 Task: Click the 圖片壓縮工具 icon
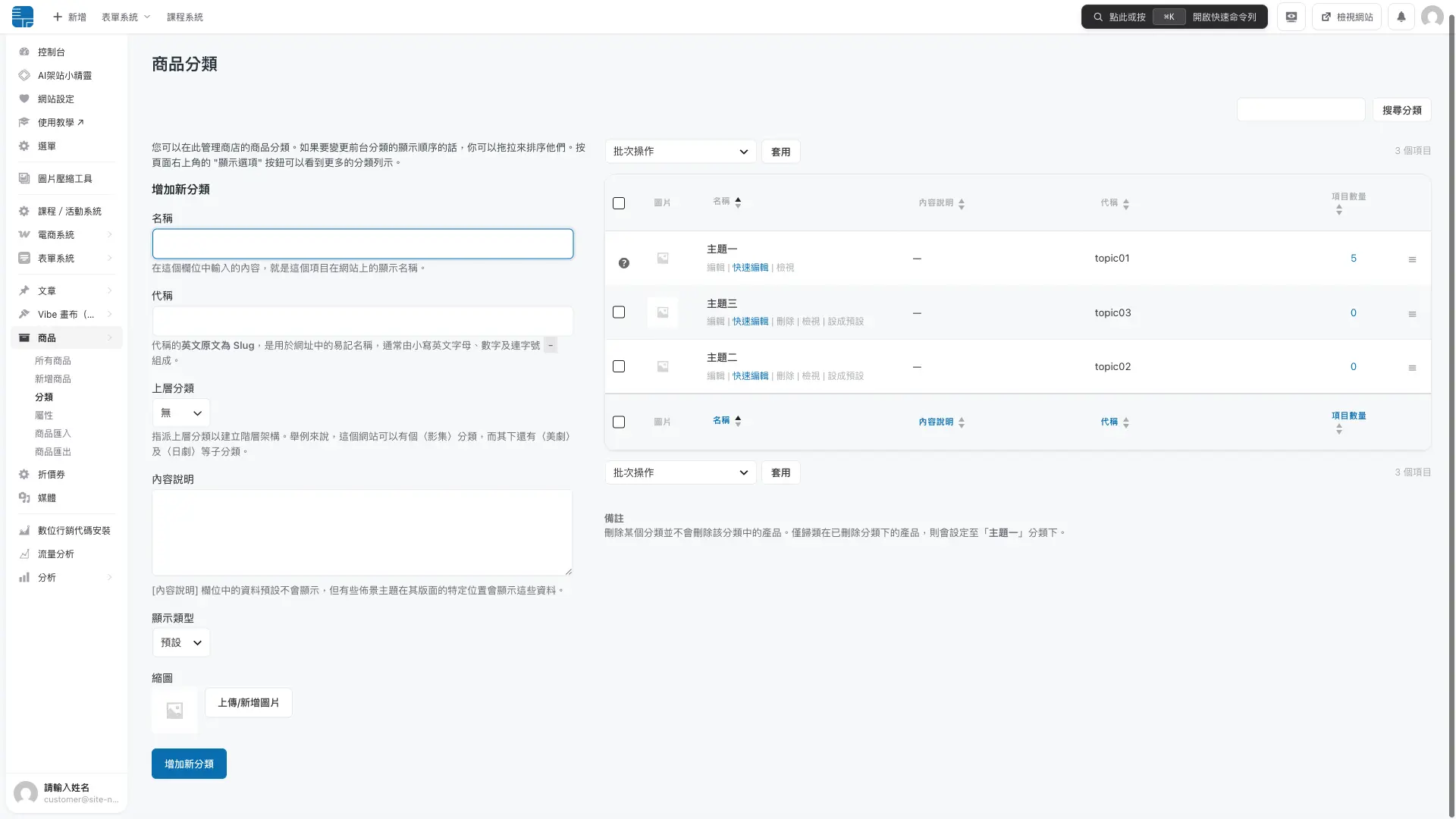point(24,179)
